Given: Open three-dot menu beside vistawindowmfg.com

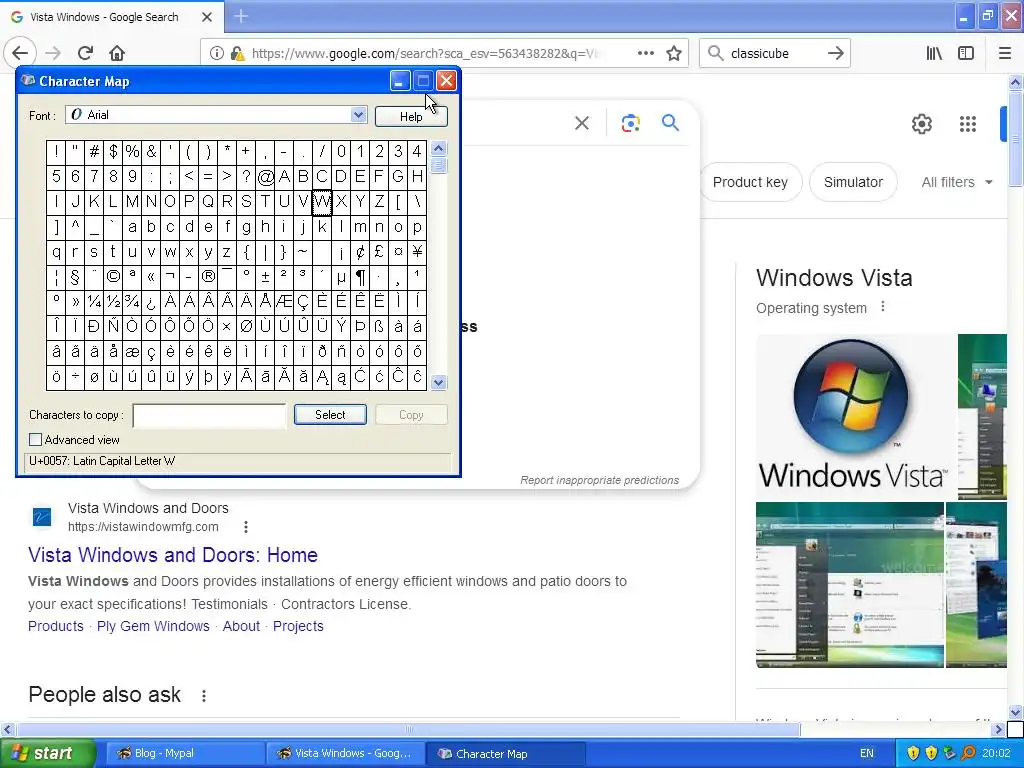Looking at the screenshot, I should pos(246,526).
